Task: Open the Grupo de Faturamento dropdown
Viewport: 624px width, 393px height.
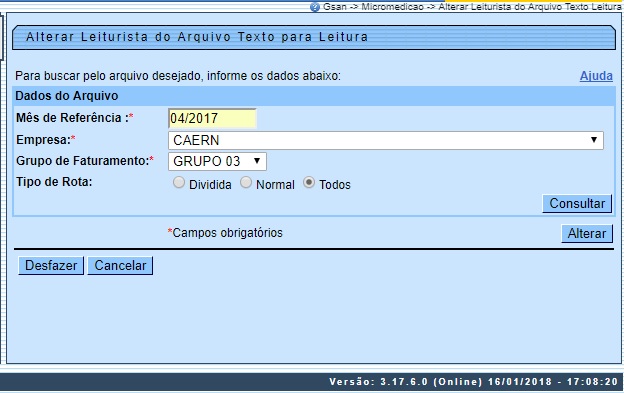Action: point(217,161)
